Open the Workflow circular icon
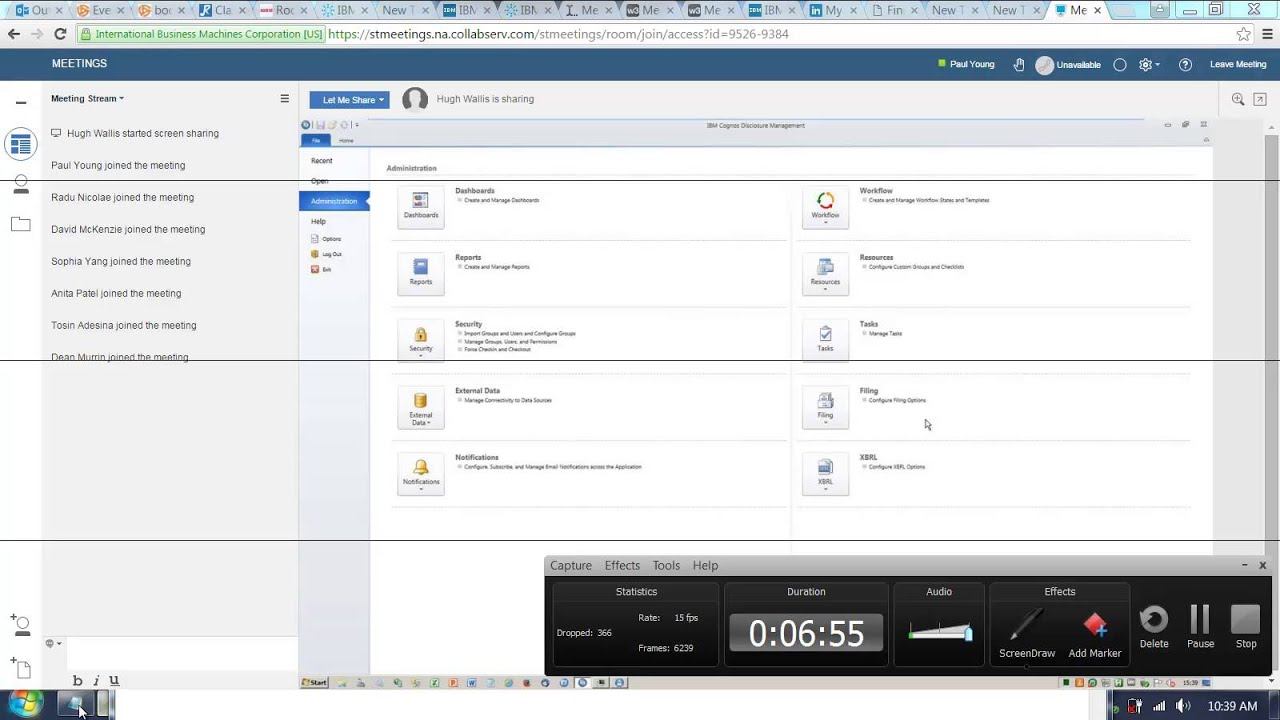 click(x=825, y=206)
